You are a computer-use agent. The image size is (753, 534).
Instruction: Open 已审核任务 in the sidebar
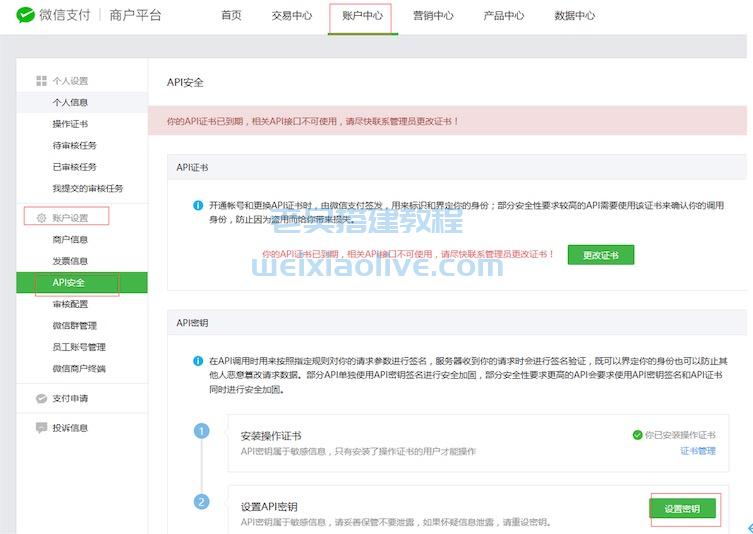tap(74, 167)
